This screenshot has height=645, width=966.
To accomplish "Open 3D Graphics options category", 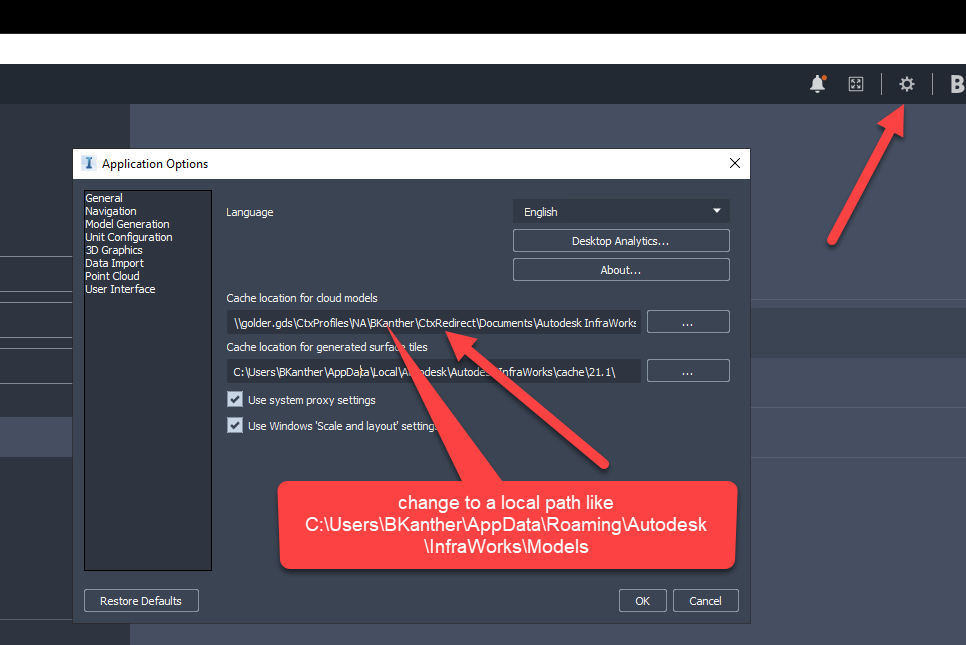I will tap(114, 249).
